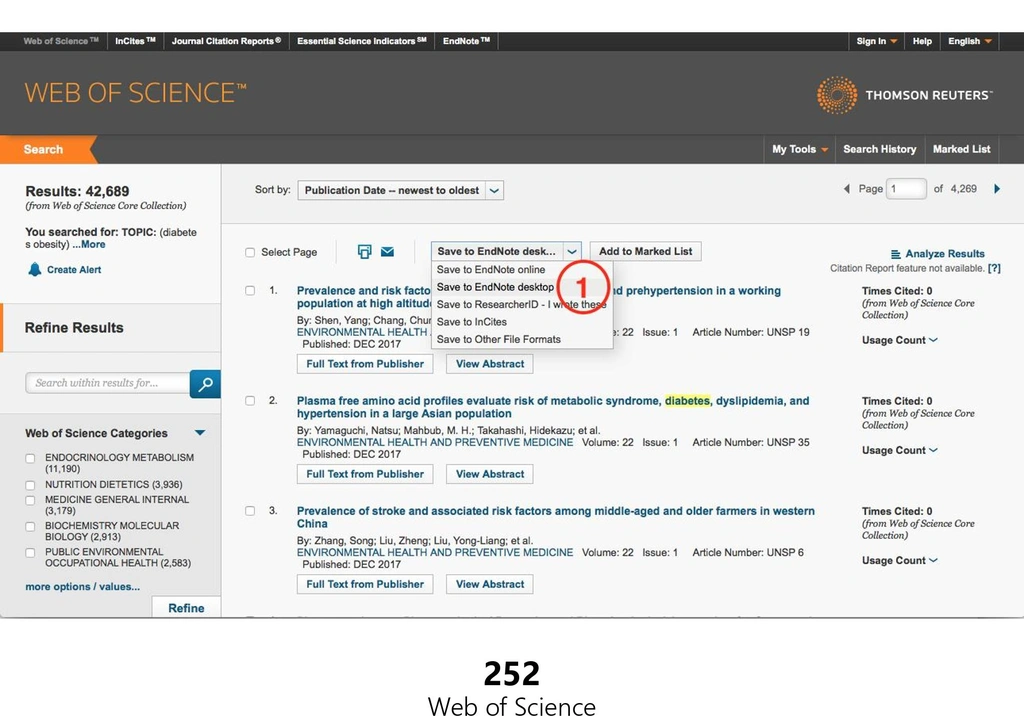This screenshot has width=1024, height=723.
Task: Click the ...More search terms link
Action: coord(89,244)
